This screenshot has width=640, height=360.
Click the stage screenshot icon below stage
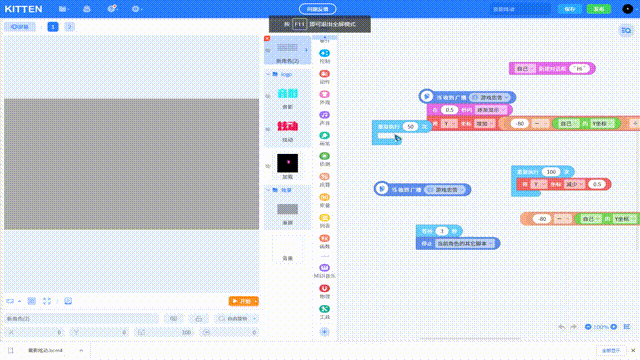pos(68,301)
